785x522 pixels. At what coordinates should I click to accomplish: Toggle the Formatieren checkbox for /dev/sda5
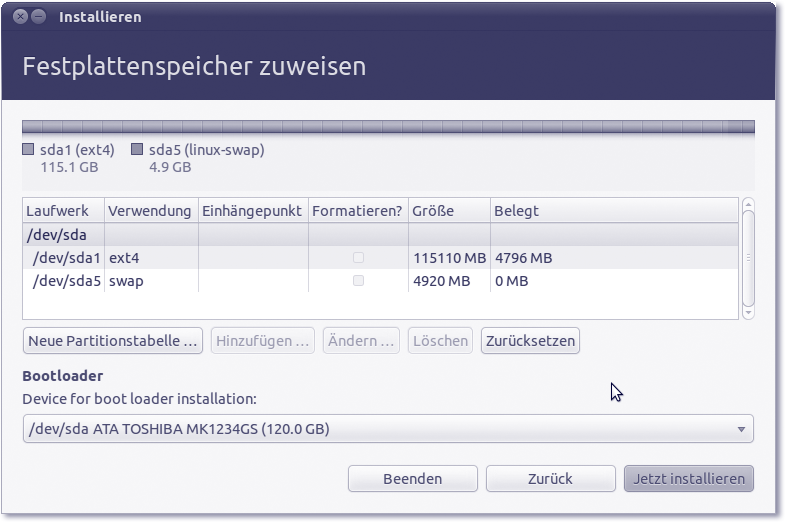(x=358, y=281)
